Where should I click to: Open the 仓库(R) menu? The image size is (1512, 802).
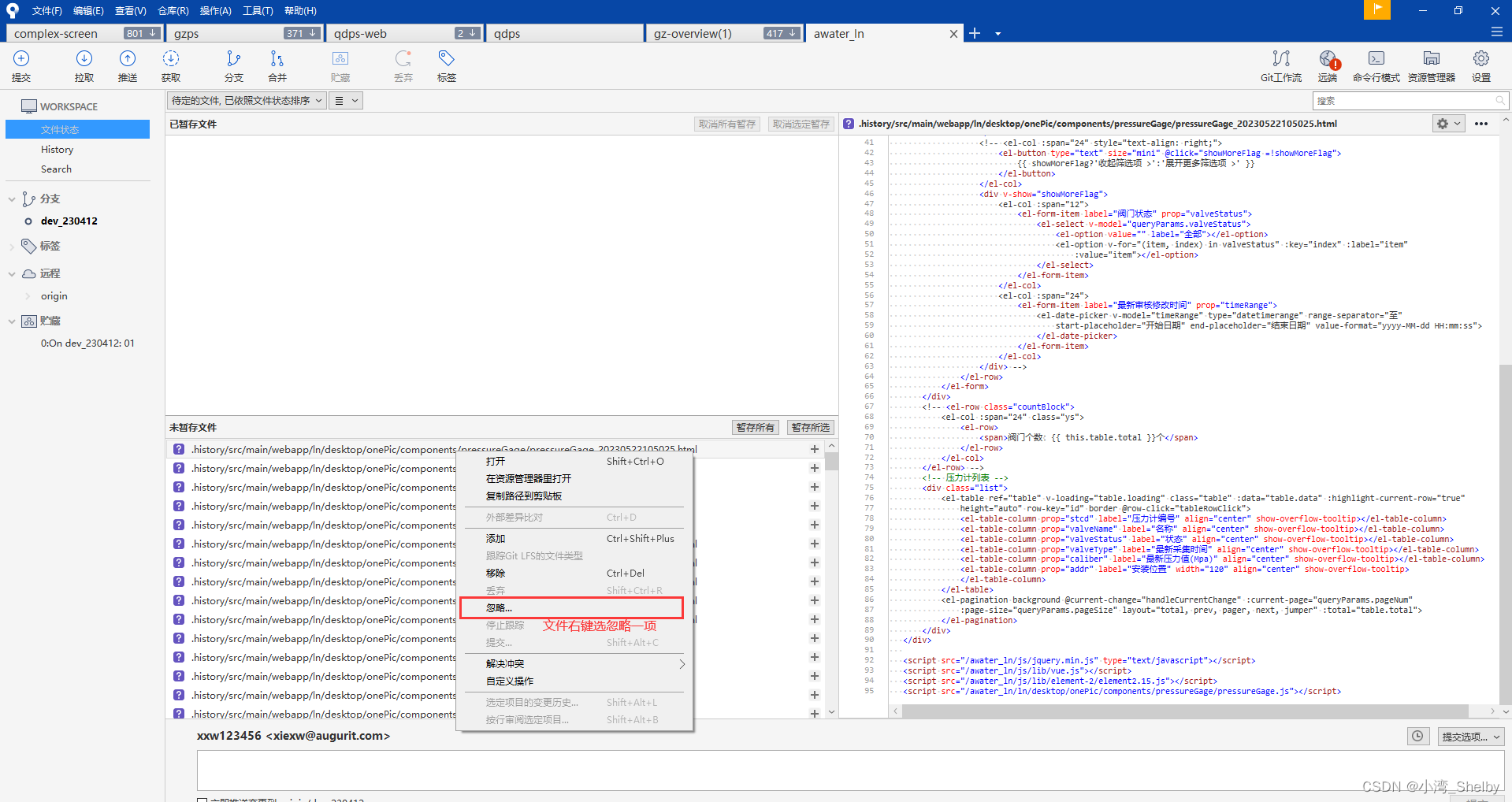click(x=173, y=10)
